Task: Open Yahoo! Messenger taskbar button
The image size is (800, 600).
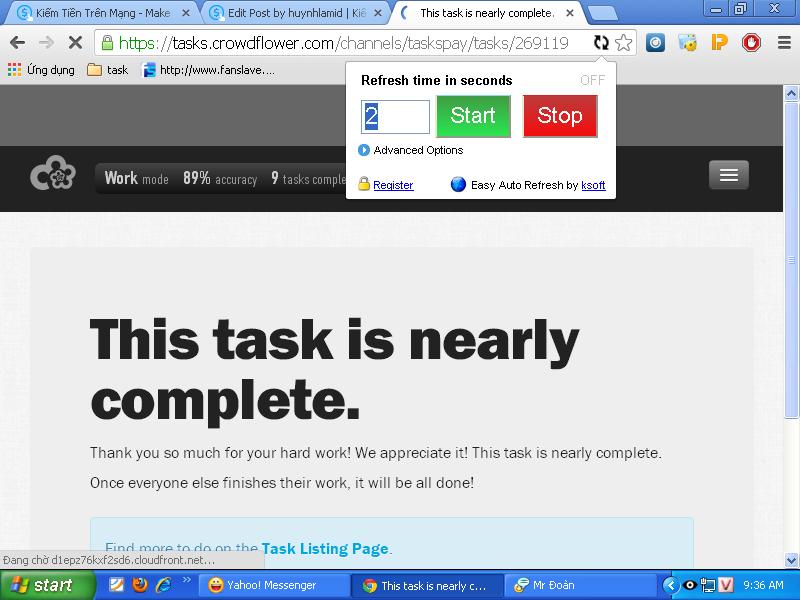Action: tap(273, 585)
